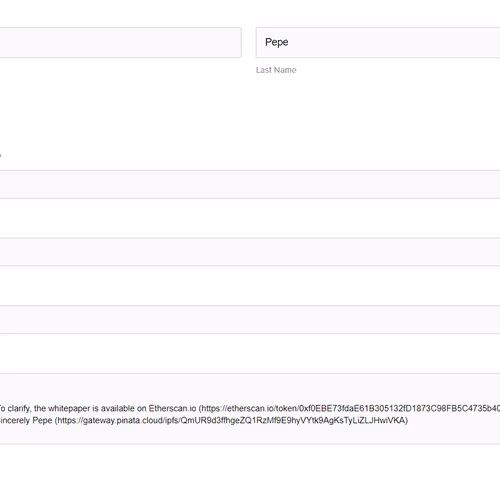Click the Last Name field containing Pepe
The width and height of the screenshot is (500, 500).
click(x=378, y=43)
